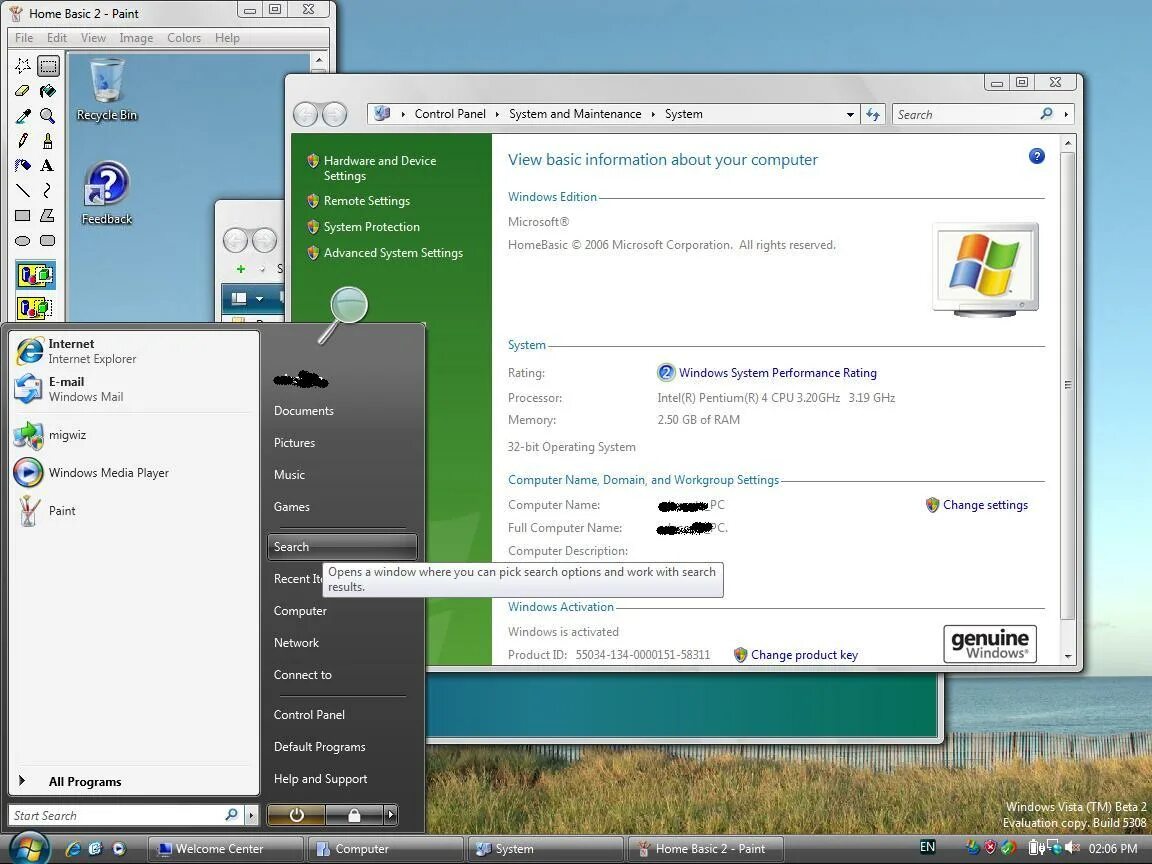Pick the Color Picker eyedropper tool

[x=23, y=116]
